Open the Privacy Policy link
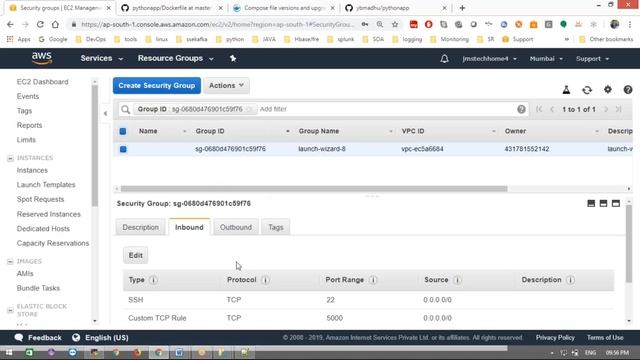Image resolution: width=640 pixels, height=360 pixels. click(x=555, y=338)
